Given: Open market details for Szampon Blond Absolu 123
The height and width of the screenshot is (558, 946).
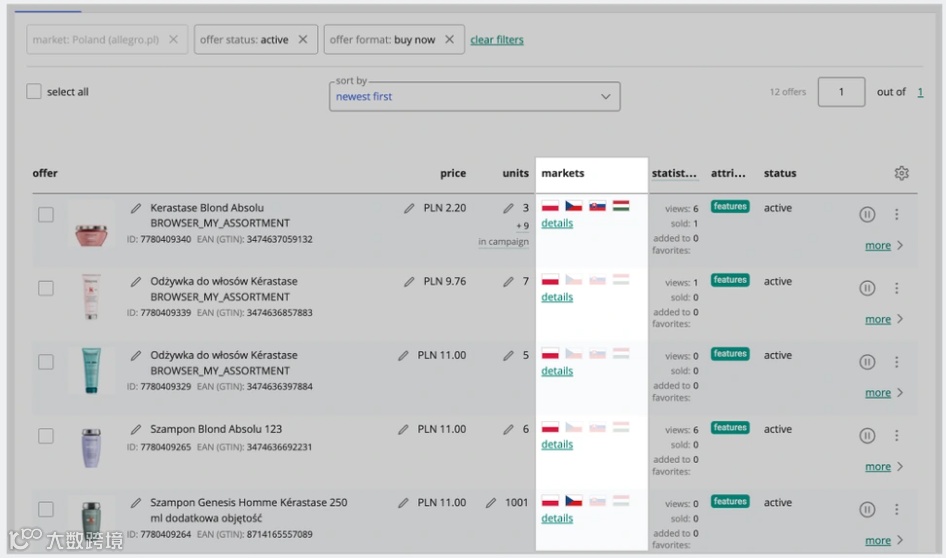Looking at the screenshot, I should pos(557,445).
